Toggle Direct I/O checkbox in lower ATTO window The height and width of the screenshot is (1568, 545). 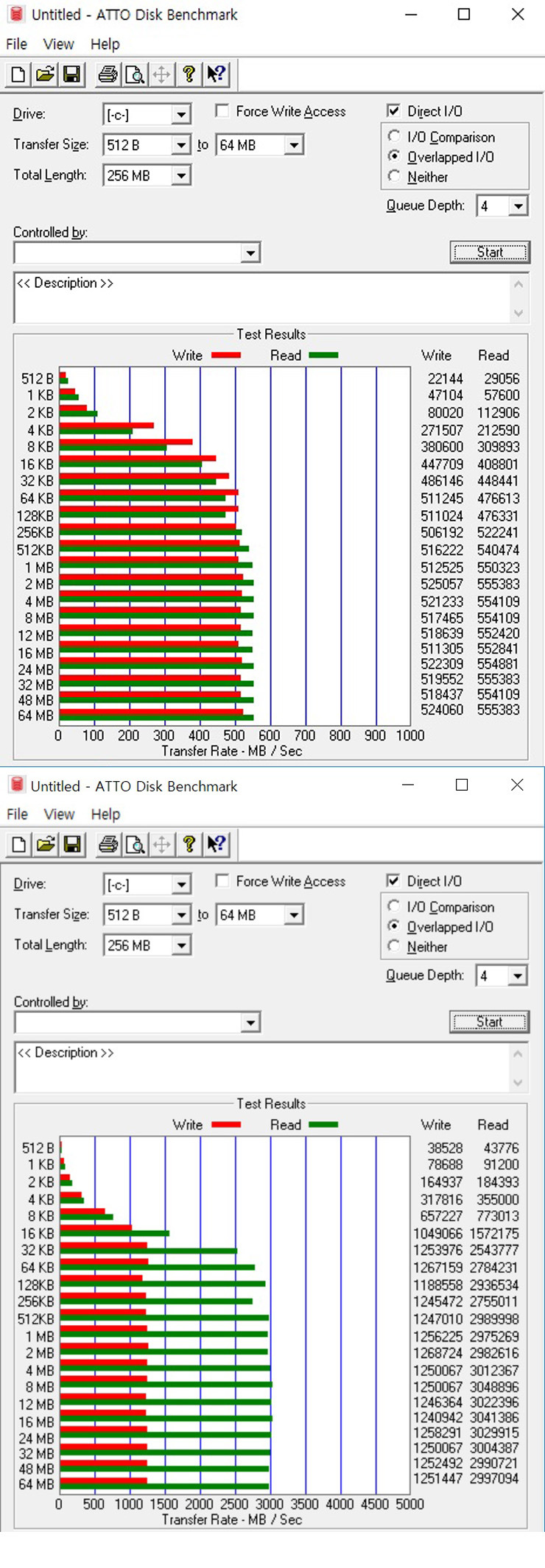pos(393,881)
